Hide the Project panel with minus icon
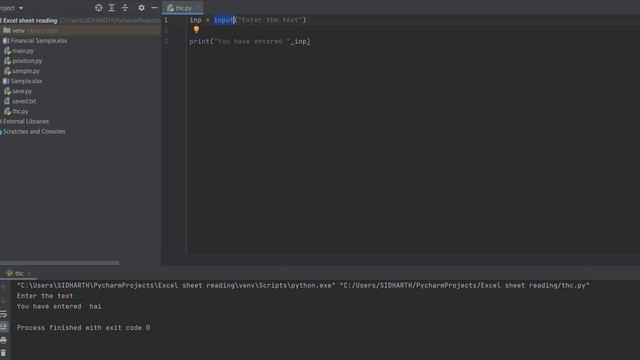 click(154, 8)
